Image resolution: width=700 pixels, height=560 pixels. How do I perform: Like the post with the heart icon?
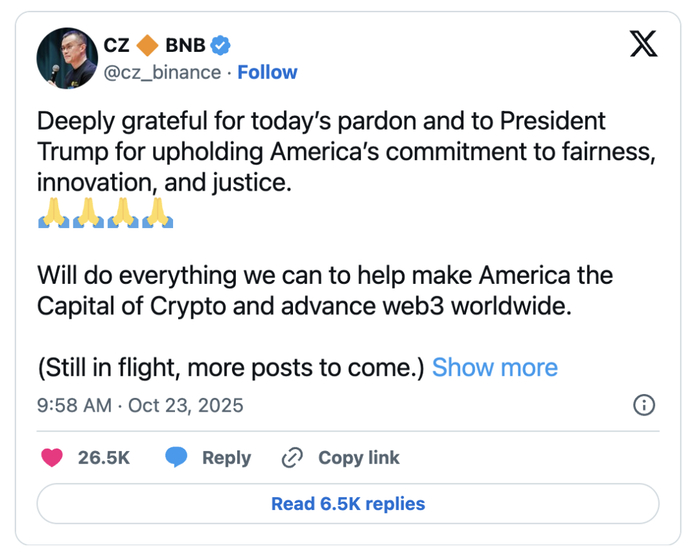pos(51,458)
